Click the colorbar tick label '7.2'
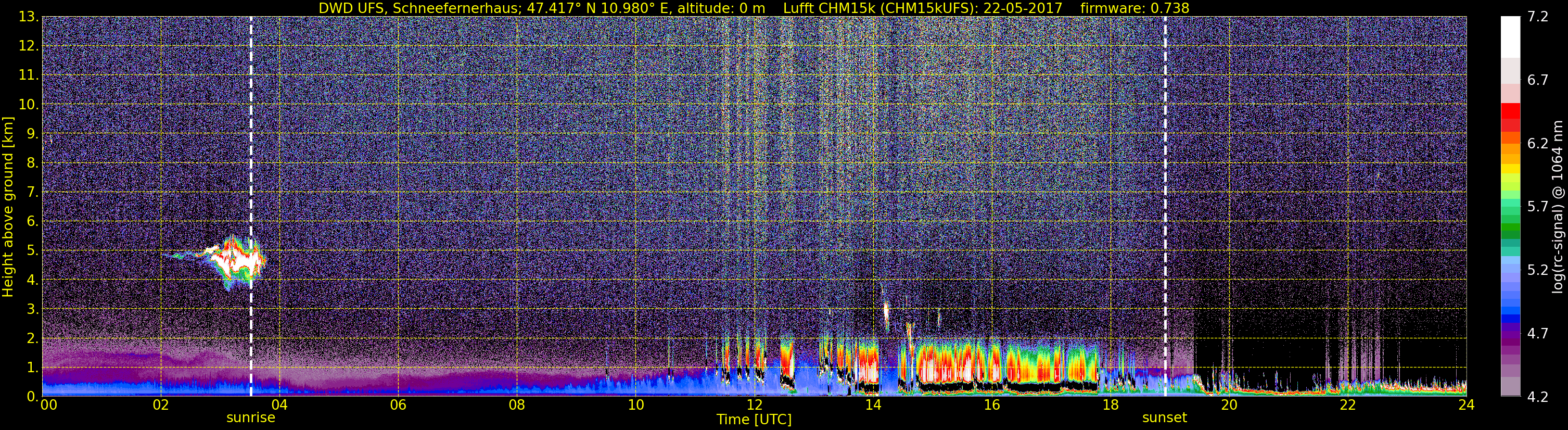 click(x=1537, y=17)
